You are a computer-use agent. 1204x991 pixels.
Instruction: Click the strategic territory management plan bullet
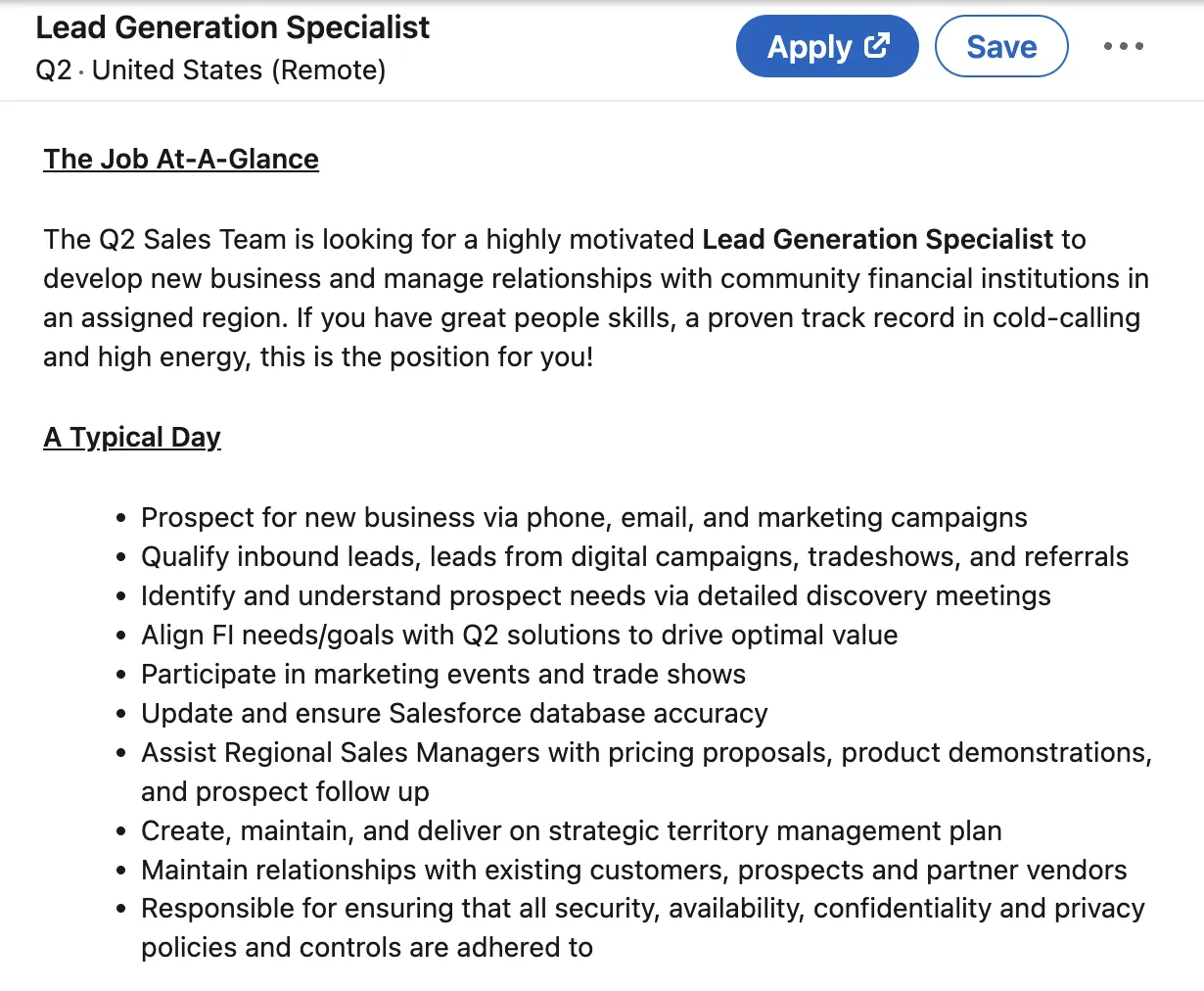571,830
